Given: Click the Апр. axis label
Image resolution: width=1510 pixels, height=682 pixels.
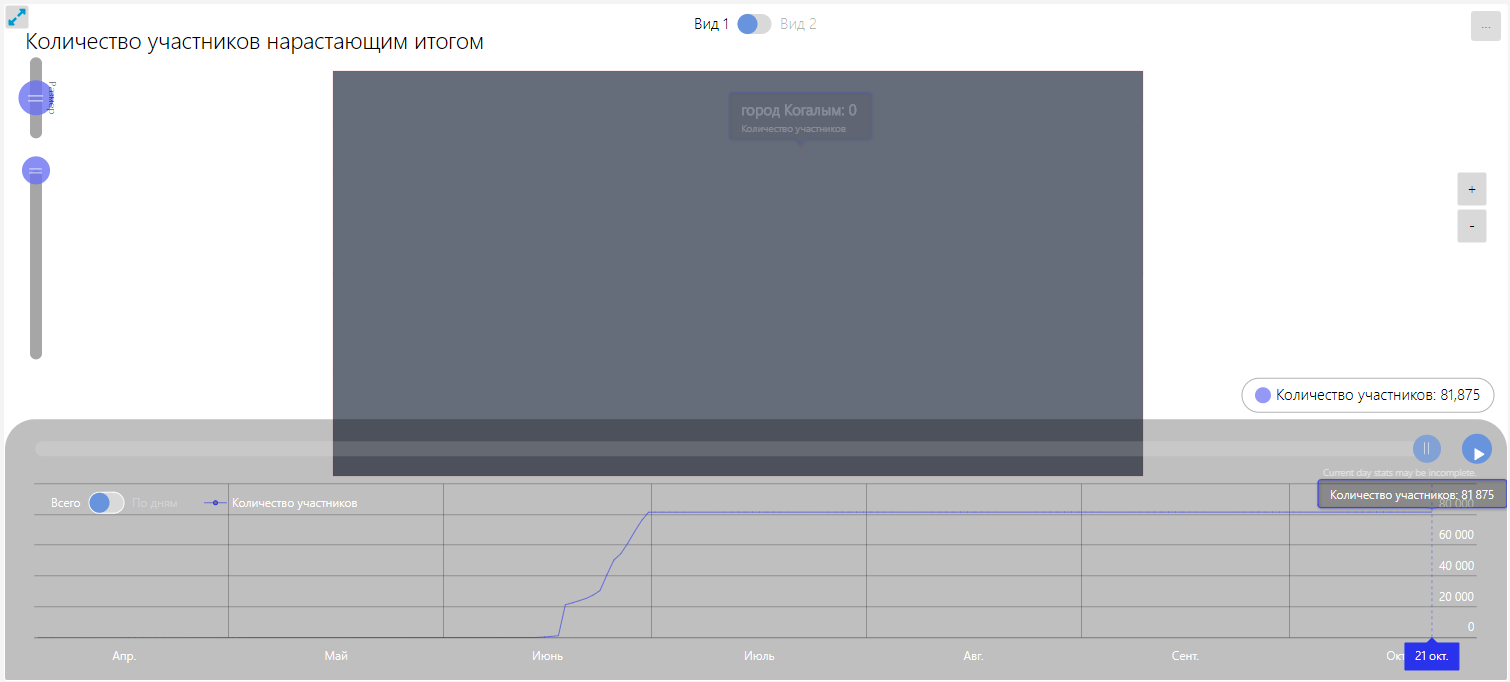Looking at the screenshot, I should coord(124,656).
